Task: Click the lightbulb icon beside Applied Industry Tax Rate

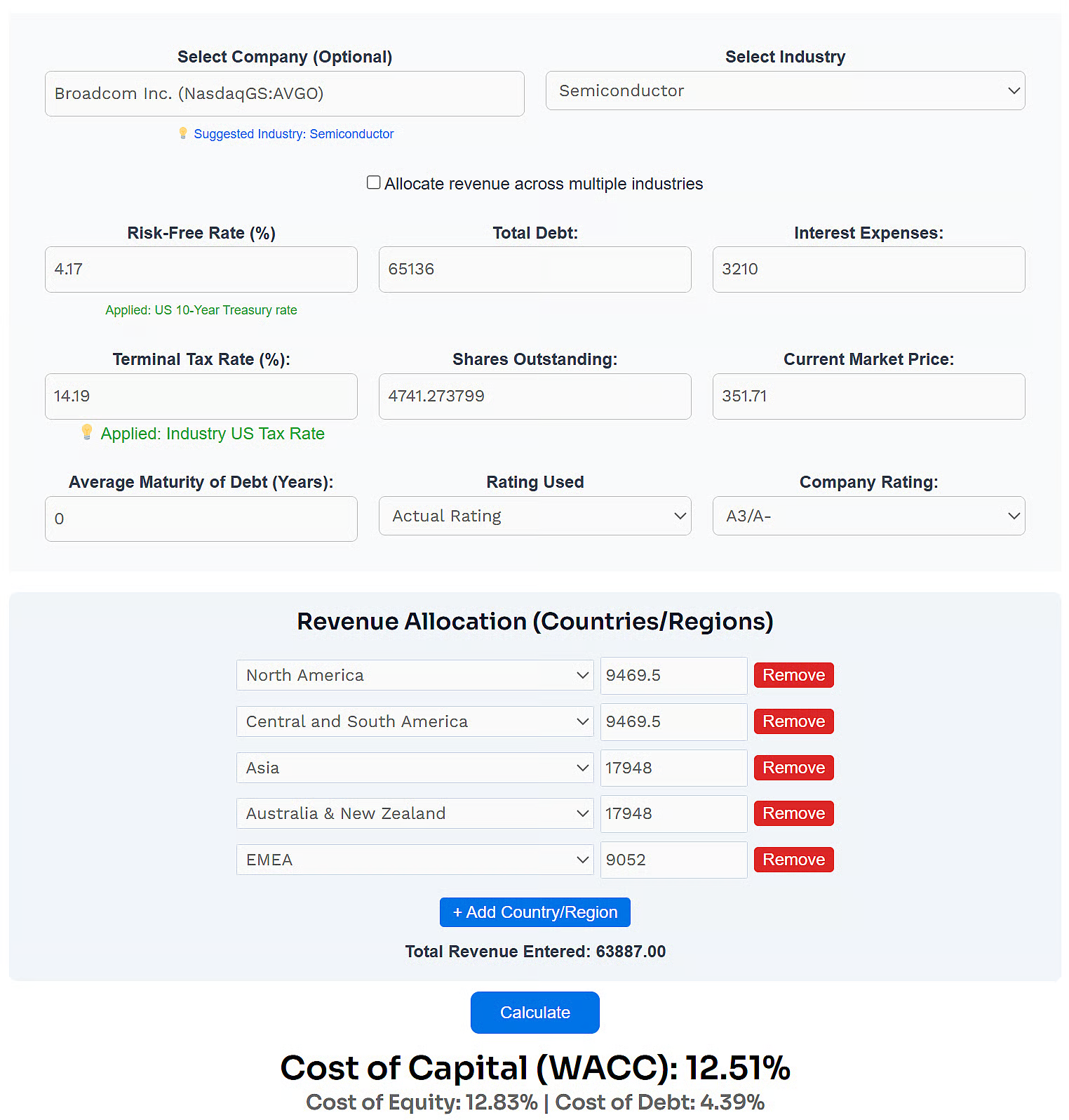Action: tap(87, 432)
